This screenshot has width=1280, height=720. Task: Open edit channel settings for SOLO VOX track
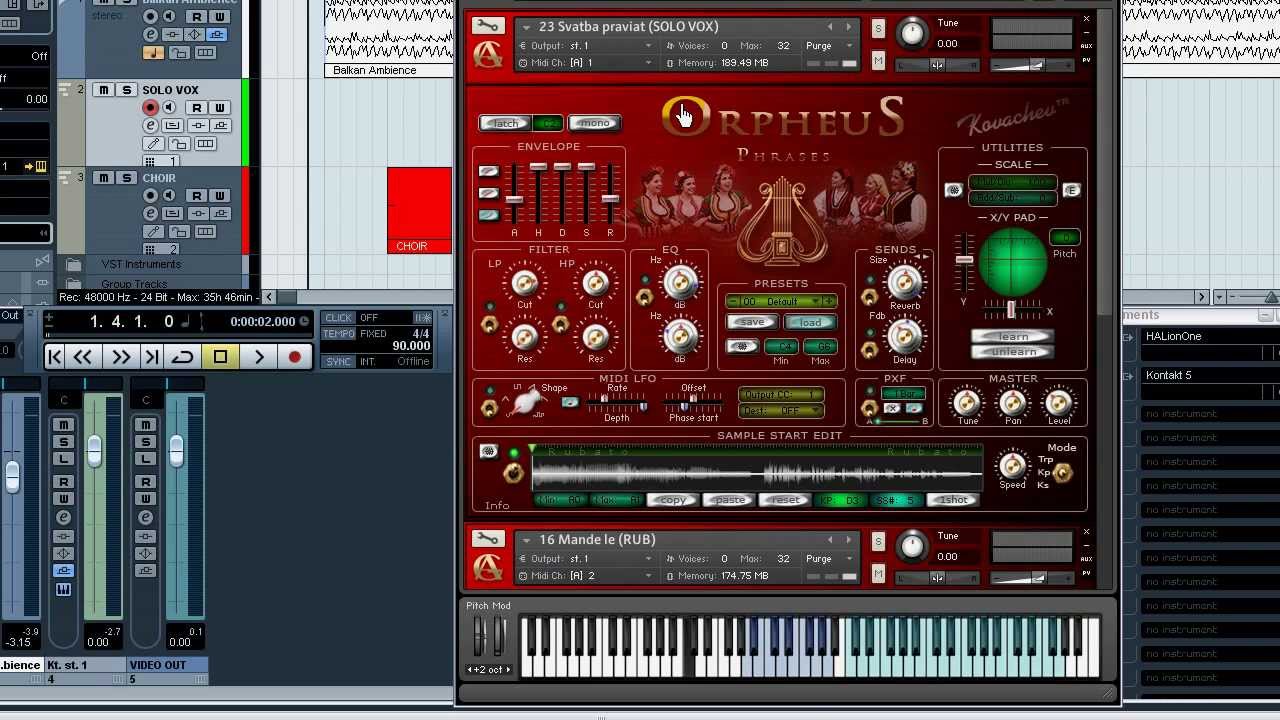point(150,126)
